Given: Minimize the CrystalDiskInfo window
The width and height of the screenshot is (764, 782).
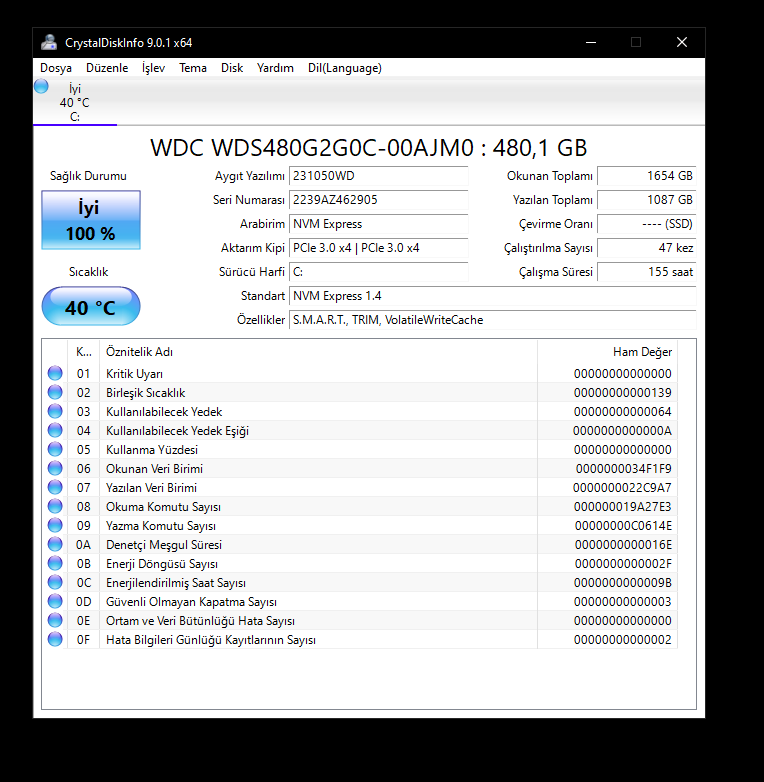Looking at the screenshot, I should [591, 42].
